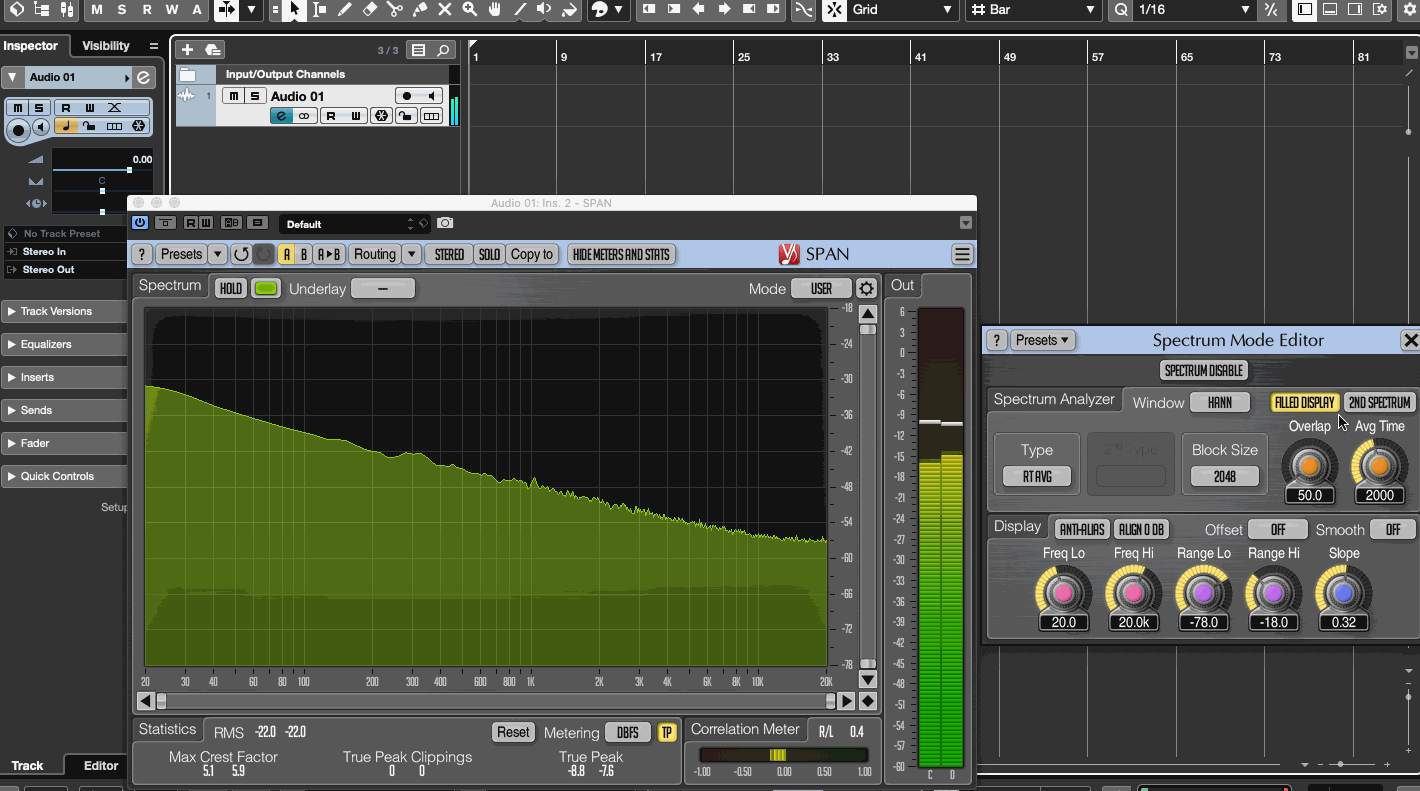Open SPAN spectrum mode settings gear
1420x791 pixels.
[866, 289]
